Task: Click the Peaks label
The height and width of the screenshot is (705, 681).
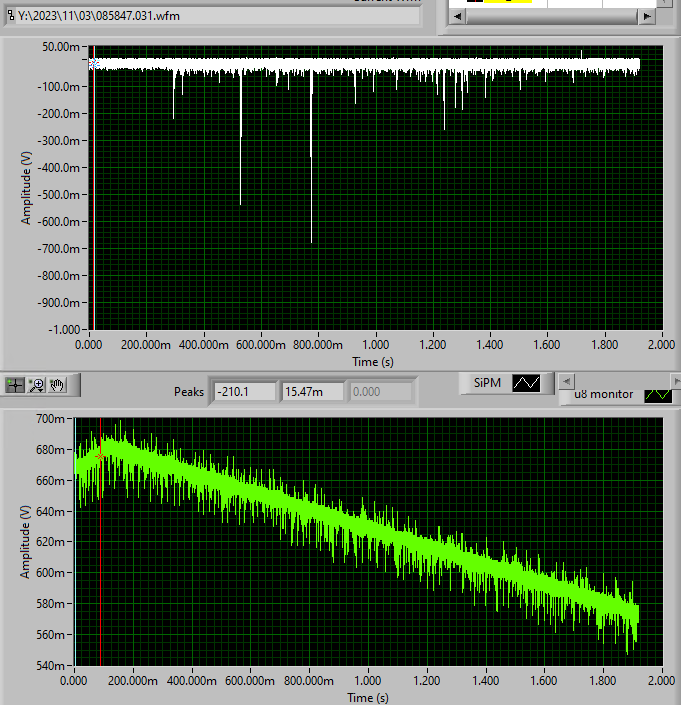Action: pos(189,392)
